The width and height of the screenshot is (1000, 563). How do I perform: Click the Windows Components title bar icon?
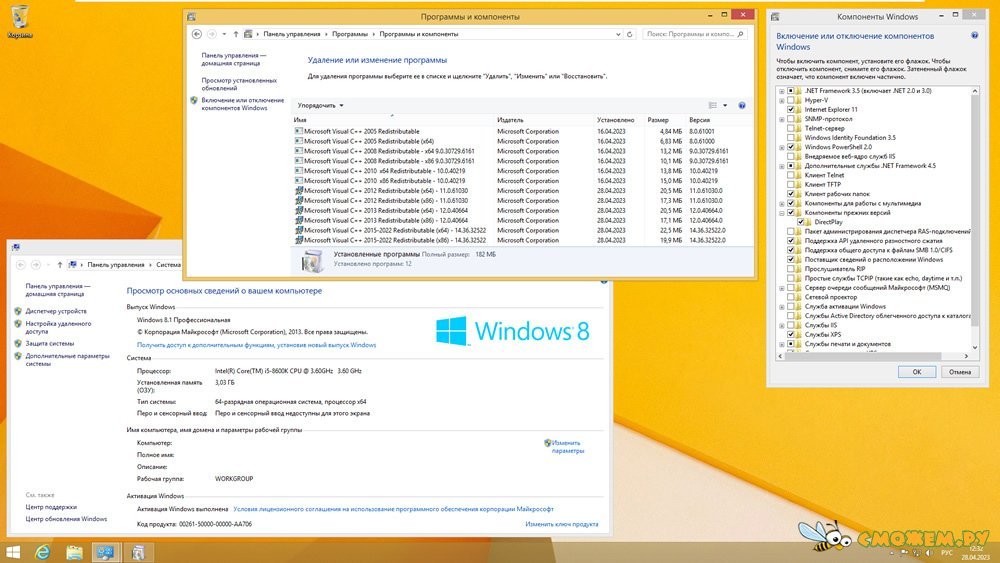point(775,17)
